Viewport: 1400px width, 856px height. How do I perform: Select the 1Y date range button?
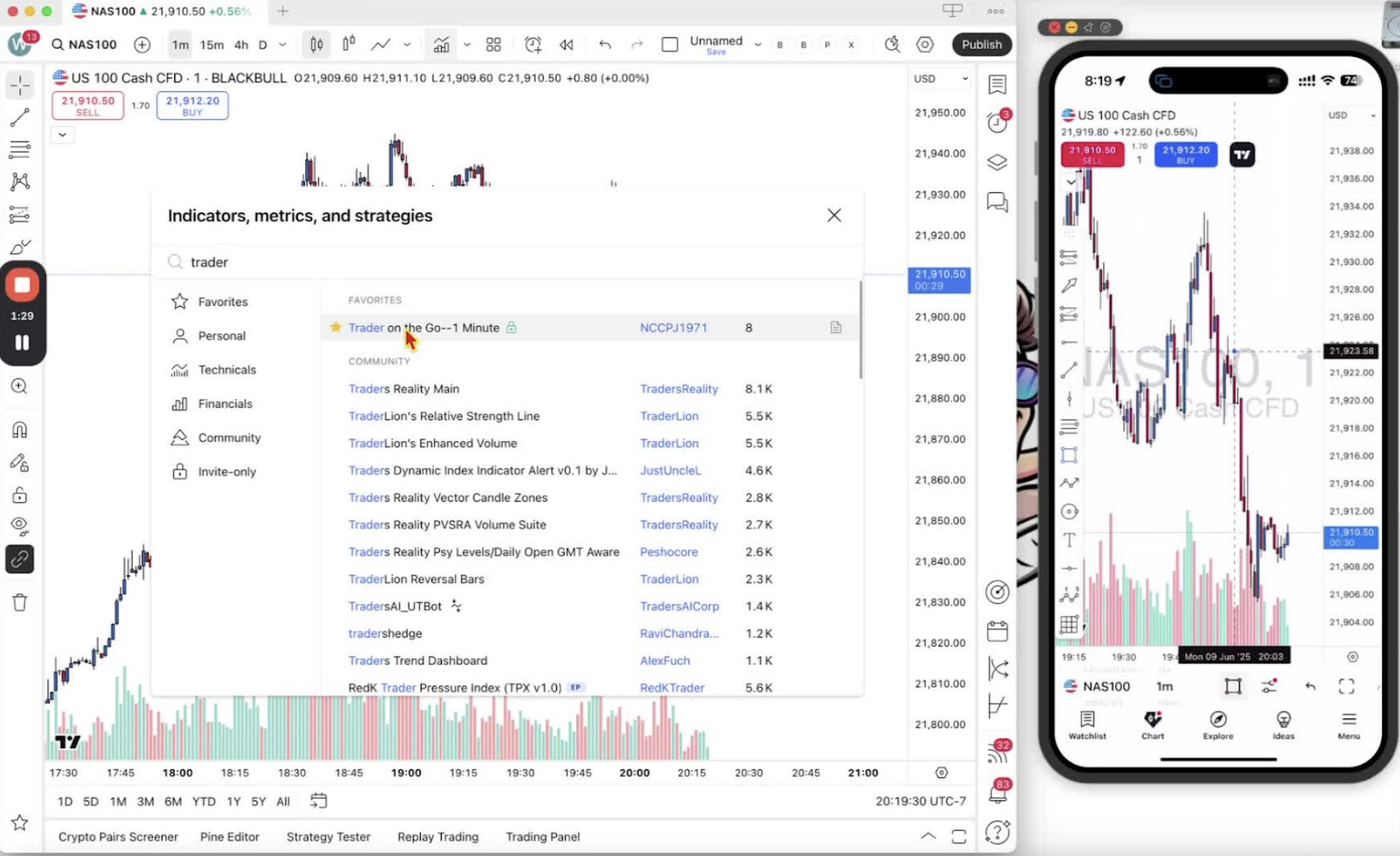[x=233, y=801]
